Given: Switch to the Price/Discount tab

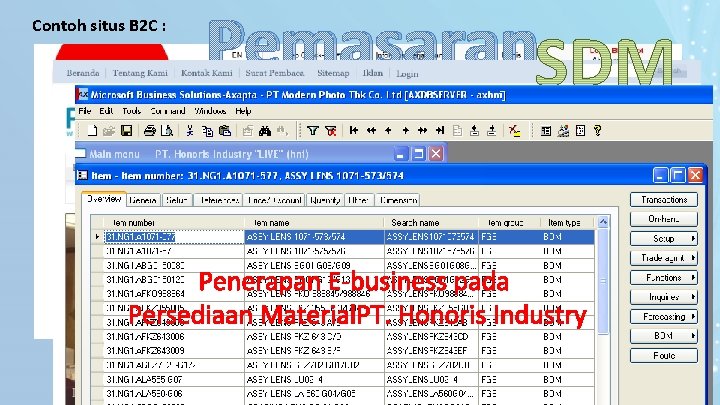Looking at the screenshot, I should (x=274, y=200).
